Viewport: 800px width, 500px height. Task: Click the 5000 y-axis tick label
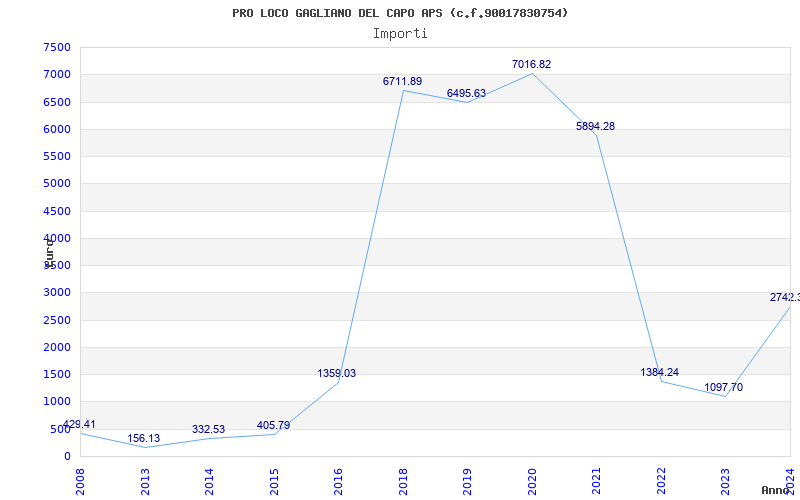point(57,184)
